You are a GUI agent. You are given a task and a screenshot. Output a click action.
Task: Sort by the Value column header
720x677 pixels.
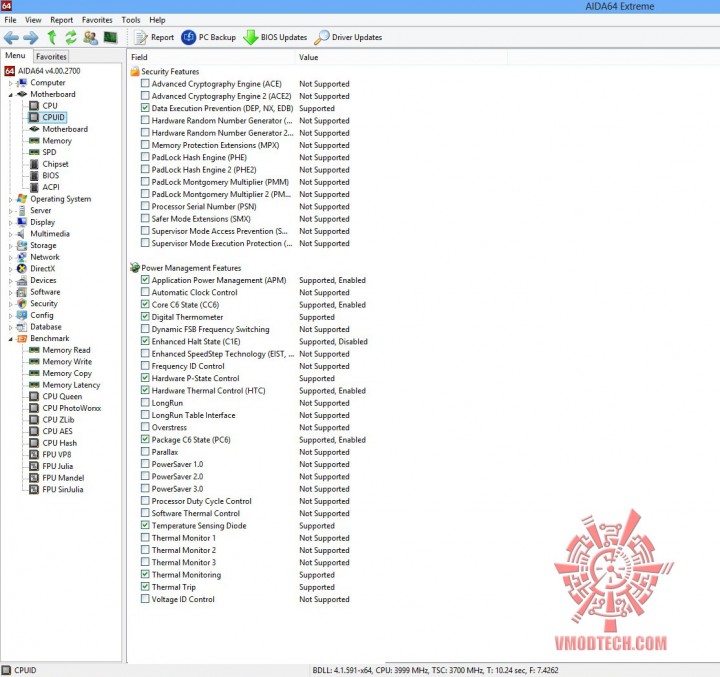click(x=401, y=57)
